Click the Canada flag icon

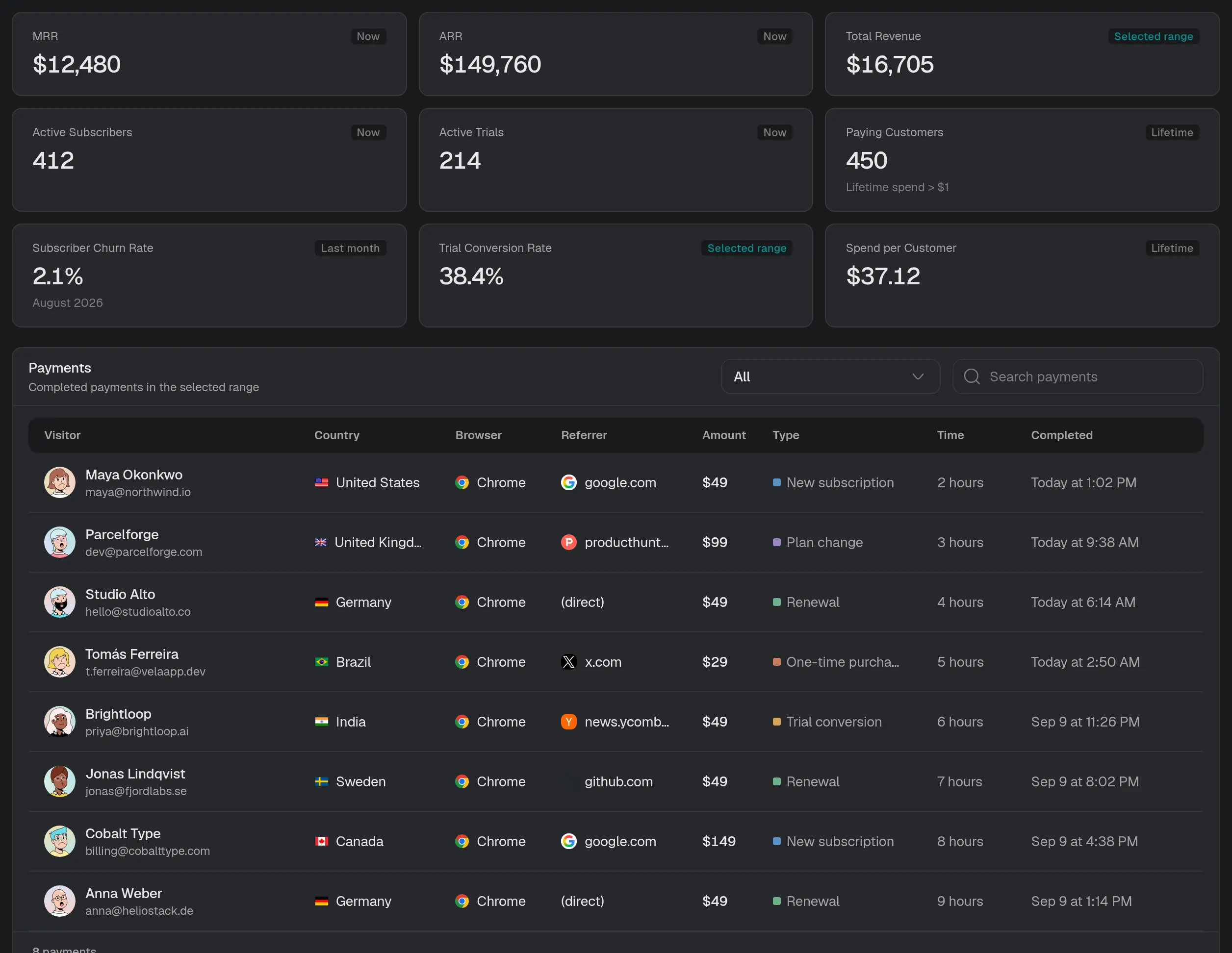[x=322, y=841]
